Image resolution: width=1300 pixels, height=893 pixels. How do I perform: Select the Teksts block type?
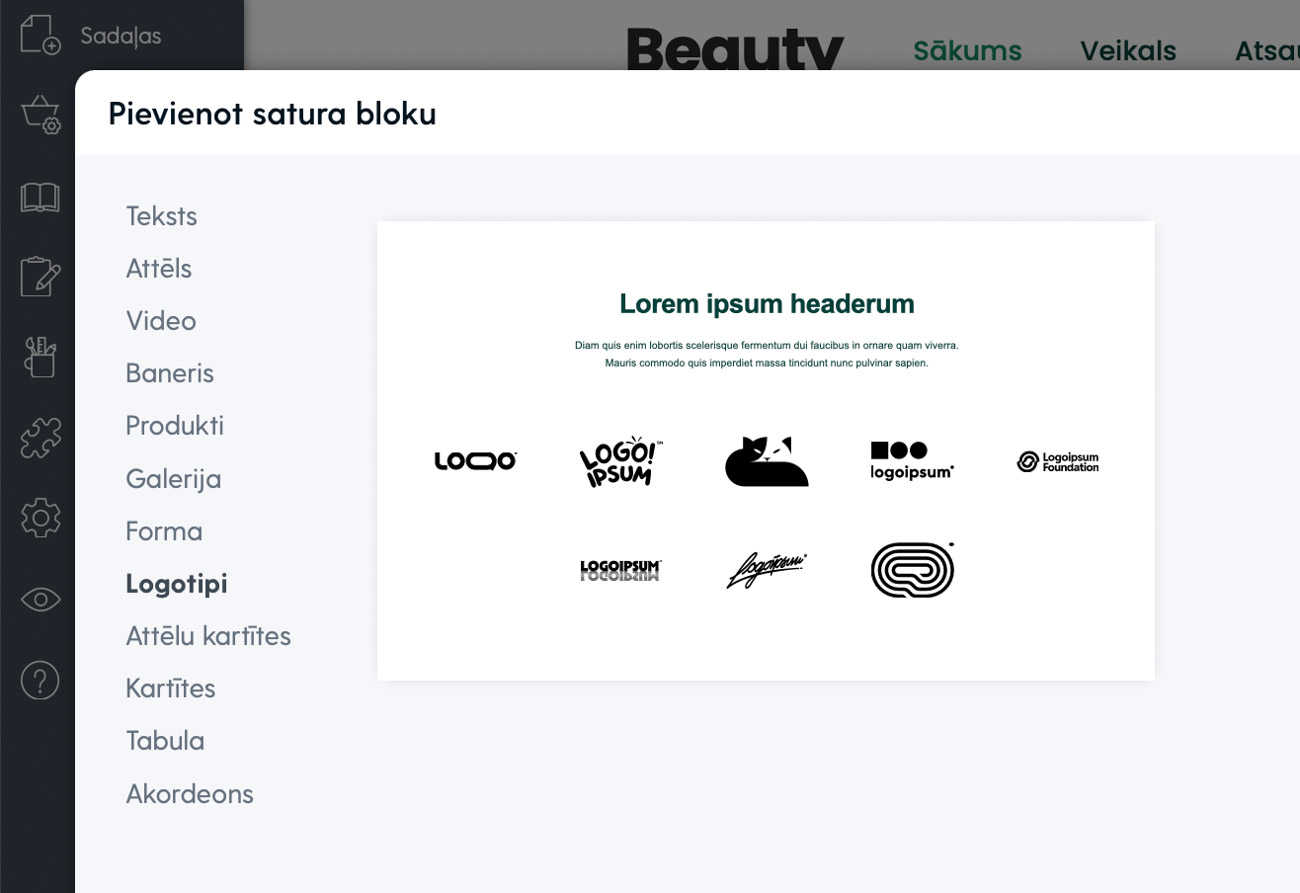pos(161,216)
